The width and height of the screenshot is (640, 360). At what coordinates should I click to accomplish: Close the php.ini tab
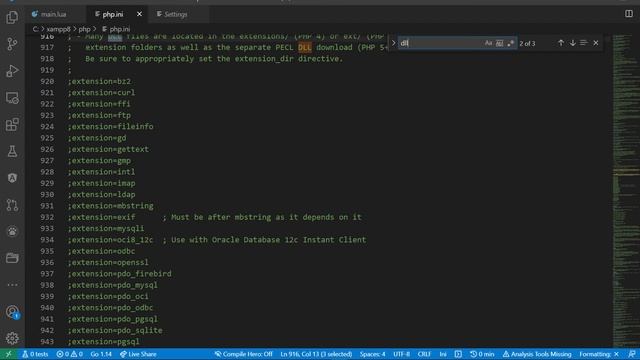[x=139, y=14]
